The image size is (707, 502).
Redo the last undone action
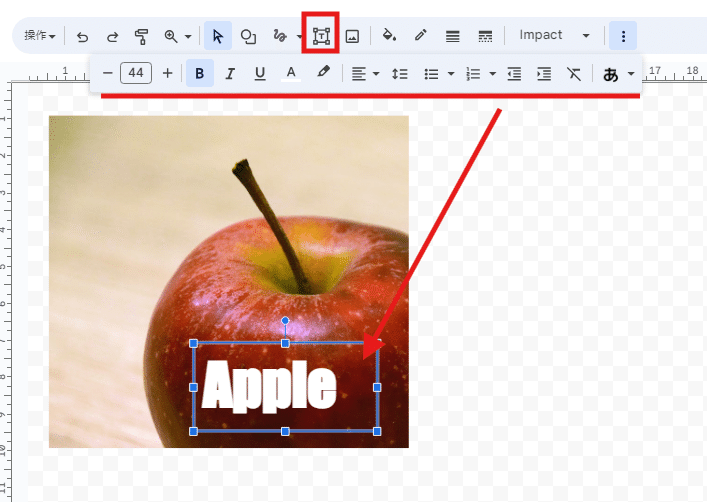(112, 36)
